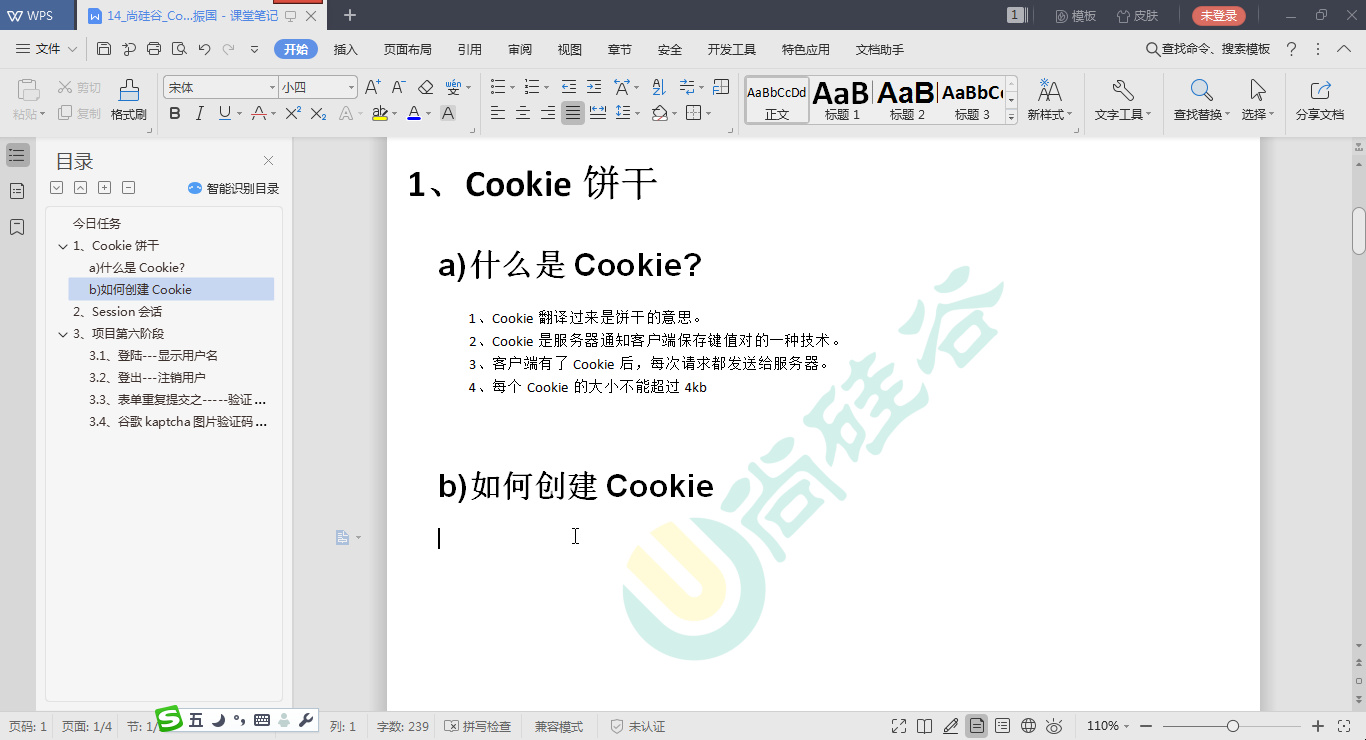Image resolution: width=1366 pixels, height=740 pixels.
Task: Toggle the spelling check status item
Action: 478,726
